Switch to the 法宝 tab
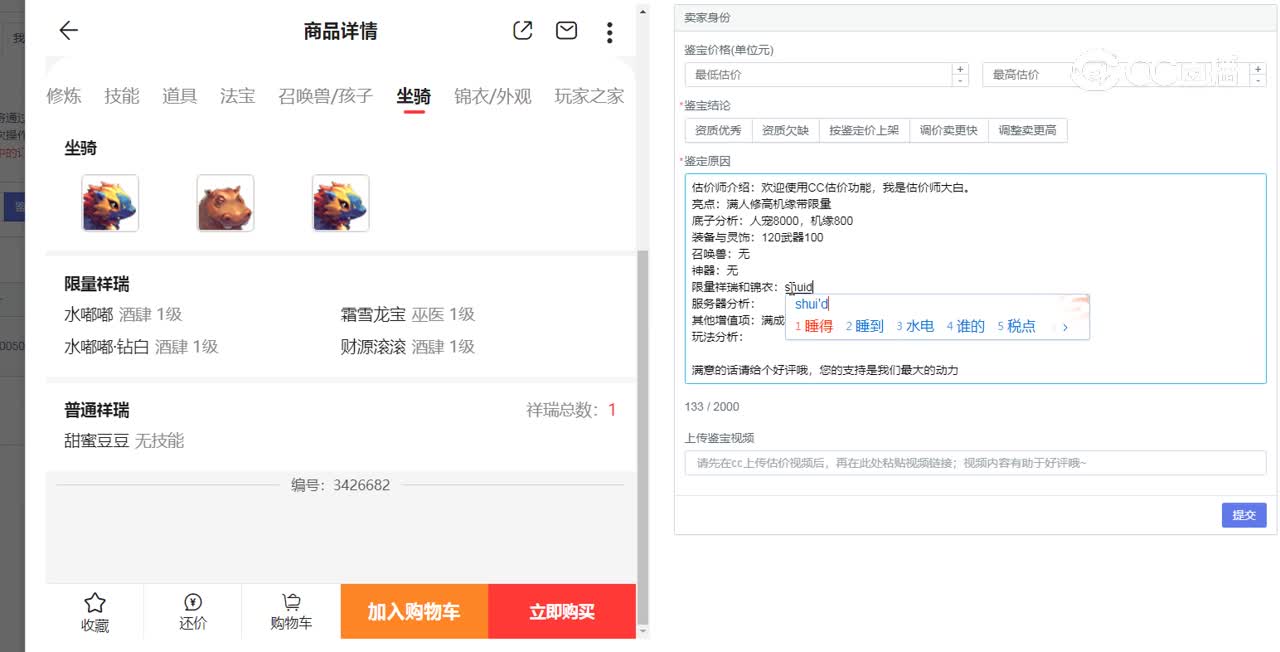1280x652 pixels. tap(237, 96)
